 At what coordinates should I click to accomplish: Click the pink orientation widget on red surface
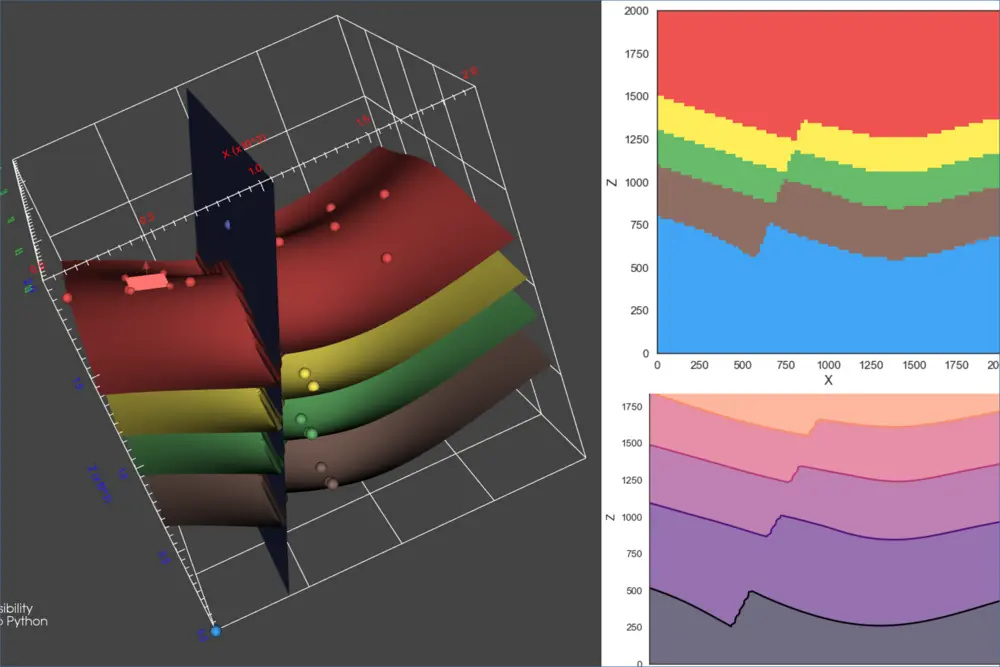(x=147, y=283)
